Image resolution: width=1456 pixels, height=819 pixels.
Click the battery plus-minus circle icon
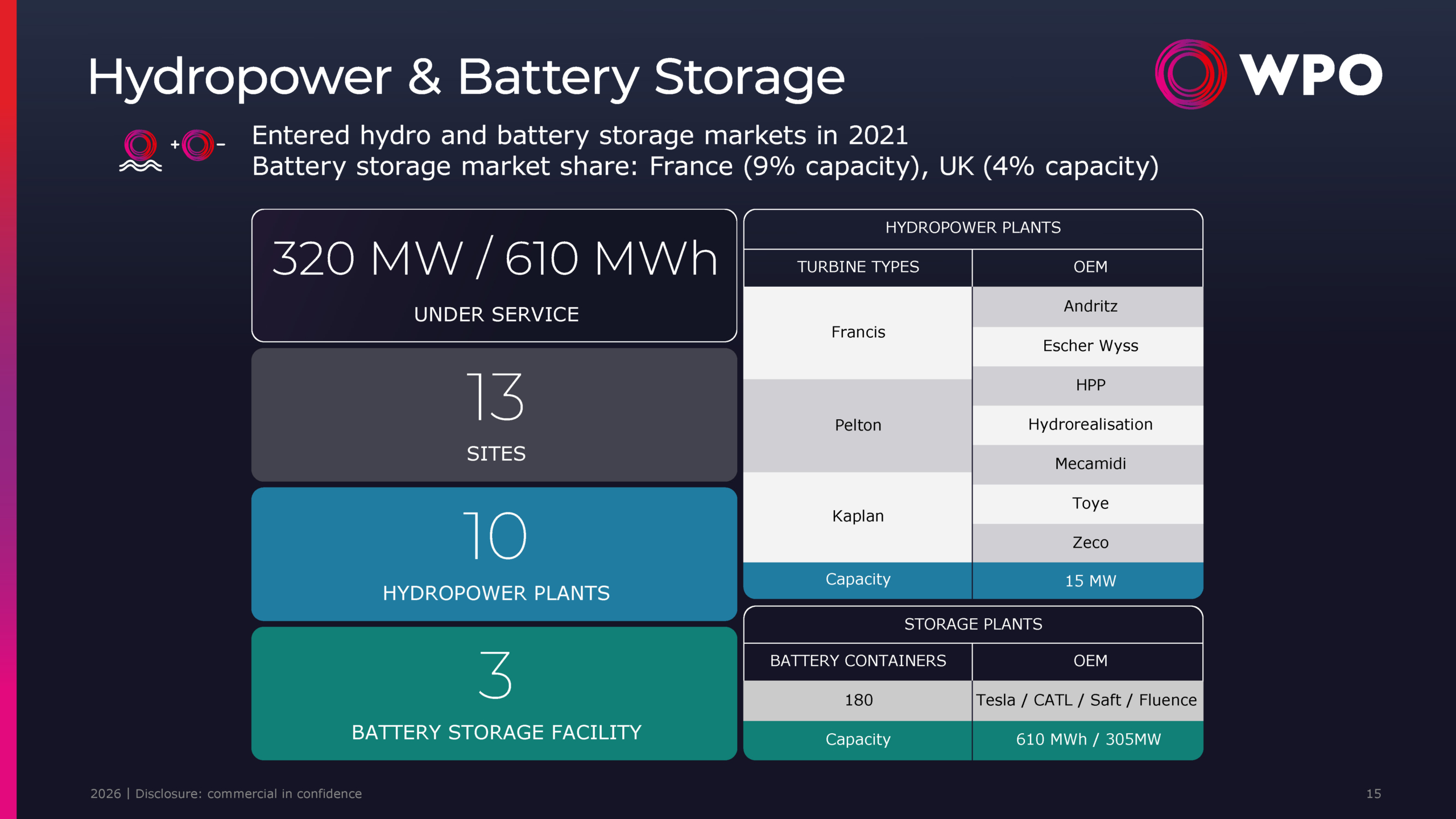click(x=198, y=145)
